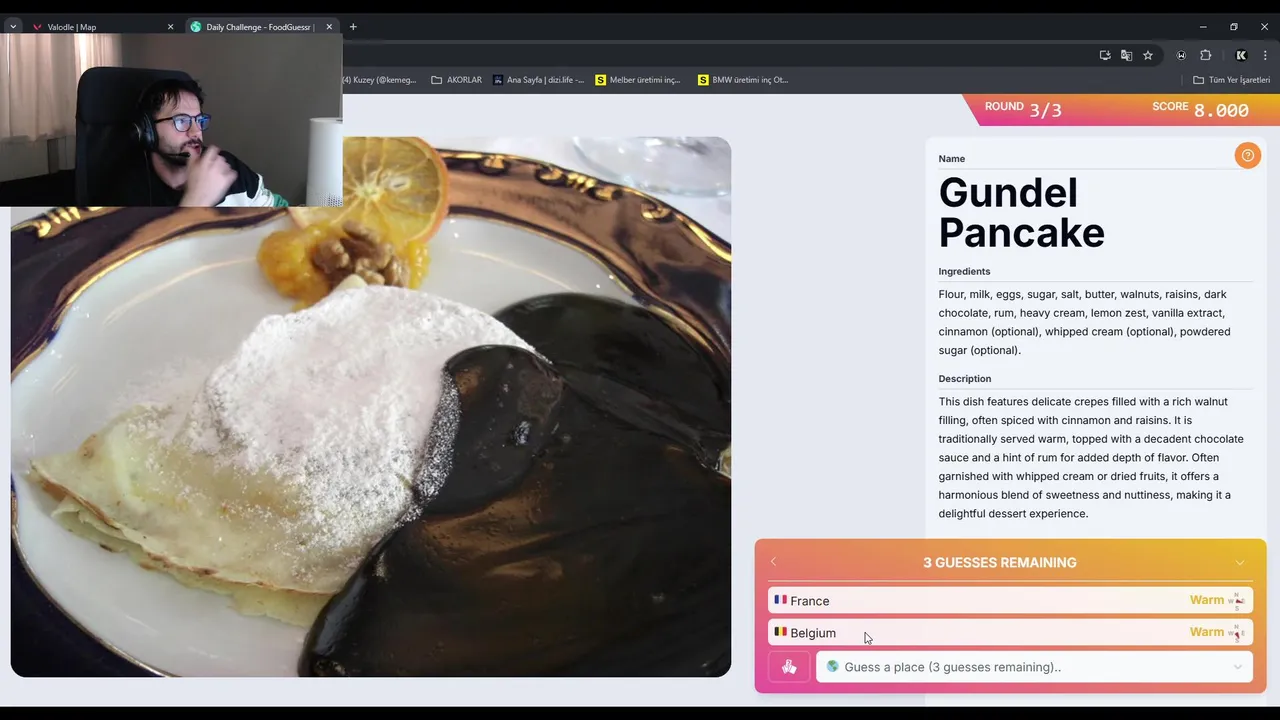This screenshot has height=720, width=1280.
Task: Click the 'Ingredients' heading
Action: pos(964,271)
